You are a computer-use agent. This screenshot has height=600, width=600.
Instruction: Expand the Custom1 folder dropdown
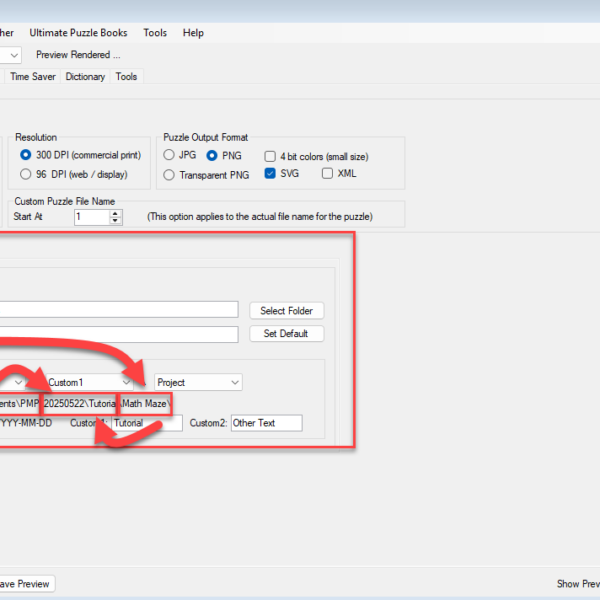(125, 382)
